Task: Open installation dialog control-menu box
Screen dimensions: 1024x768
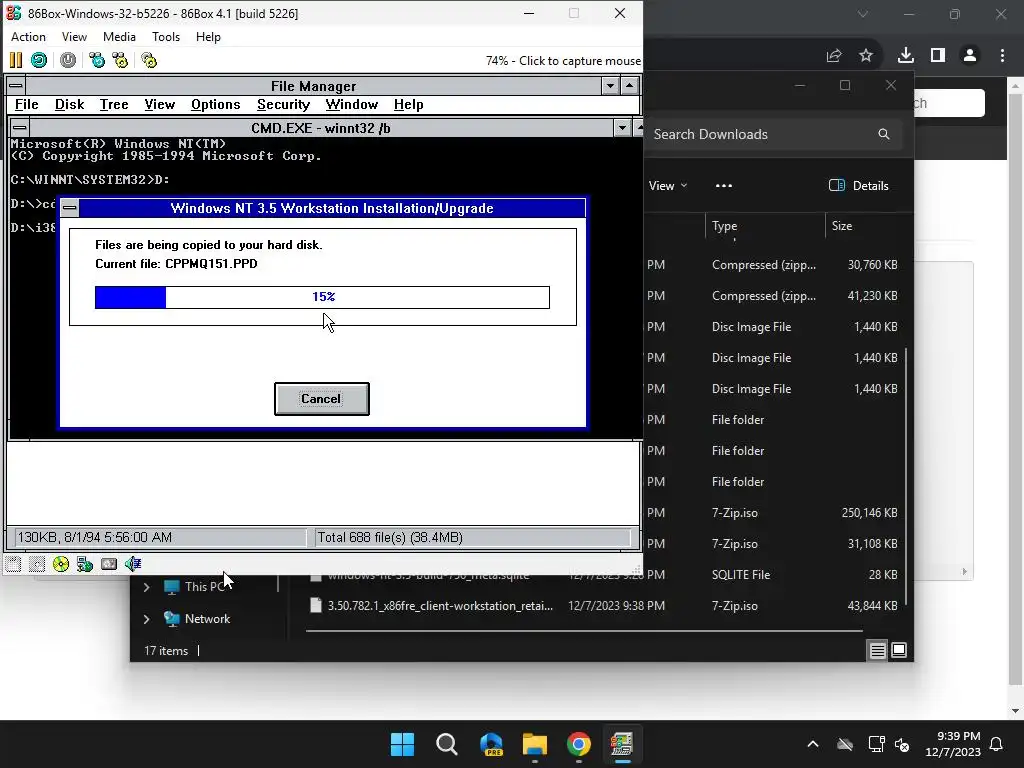Action: pos(70,208)
